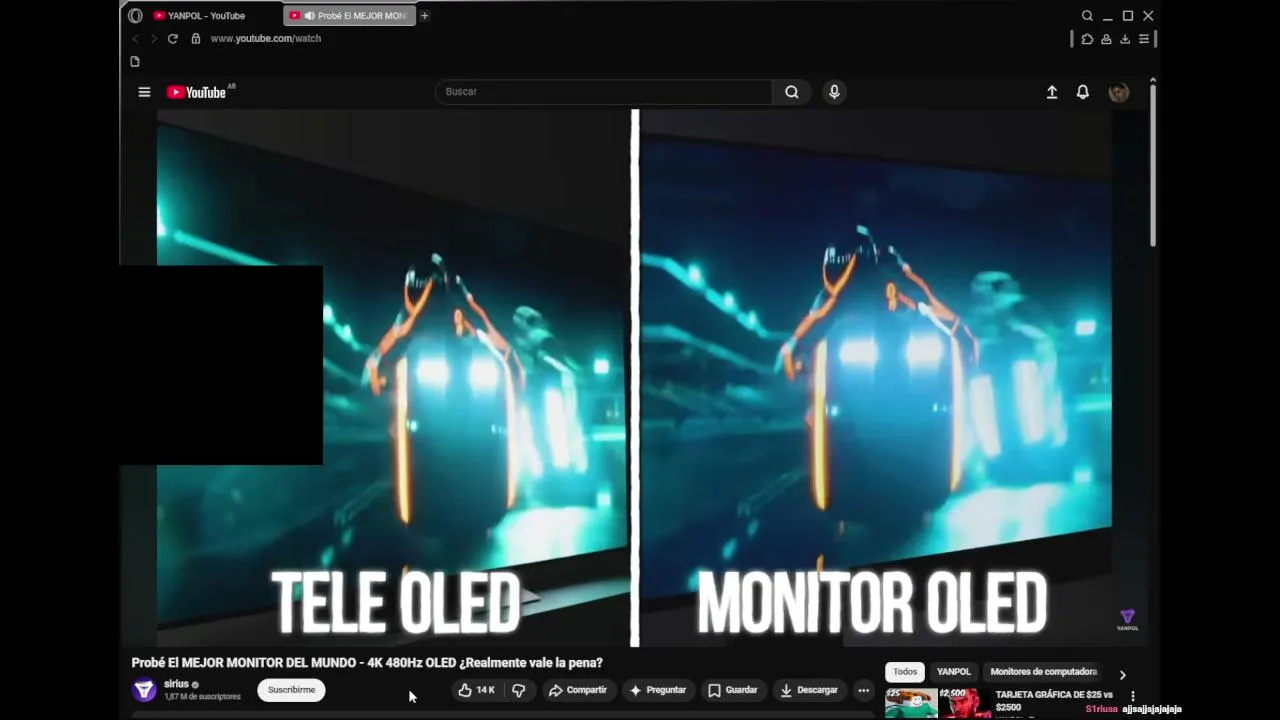This screenshot has width=1280, height=720.
Task: Submit search with the magnifier button
Action: pyautogui.click(x=791, y=92)
